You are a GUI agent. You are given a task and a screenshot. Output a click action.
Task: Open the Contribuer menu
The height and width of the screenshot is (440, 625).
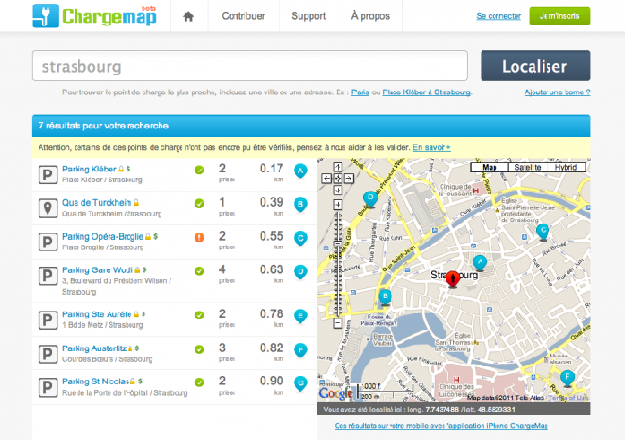(243, 16)
